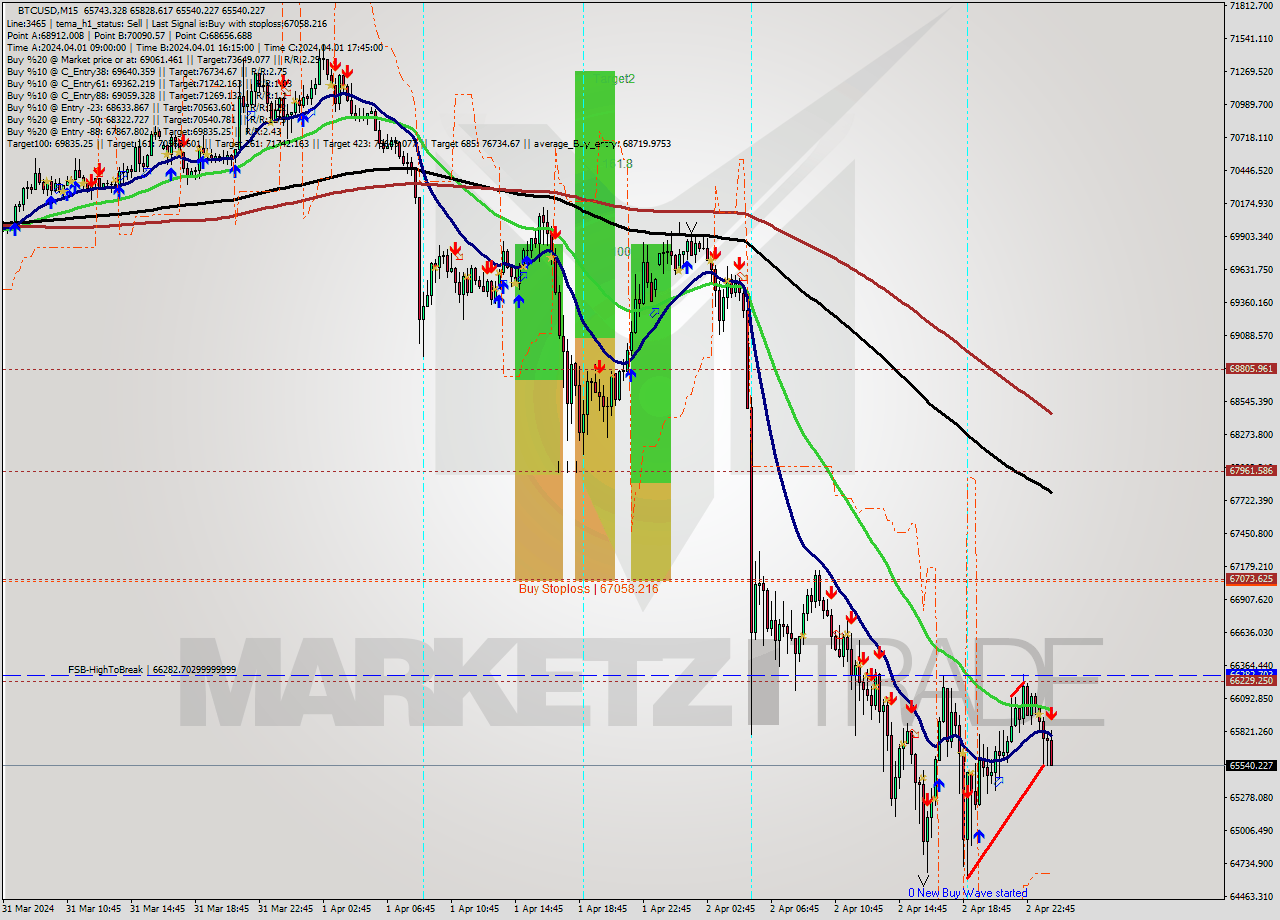Click the '1 Apr 06:45' time label

coord(411,910)
